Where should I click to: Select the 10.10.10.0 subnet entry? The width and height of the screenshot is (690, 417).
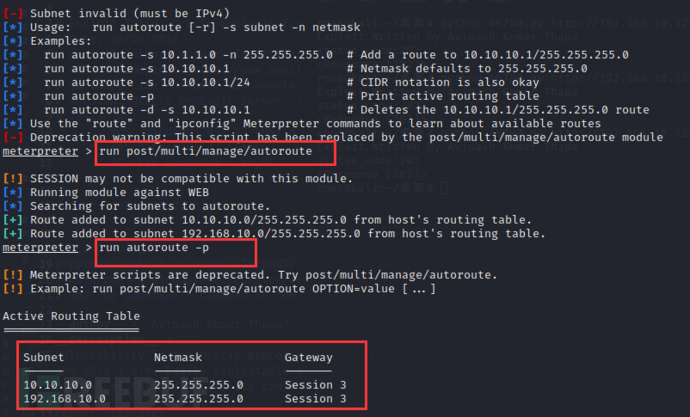click(x=58, y=385)
